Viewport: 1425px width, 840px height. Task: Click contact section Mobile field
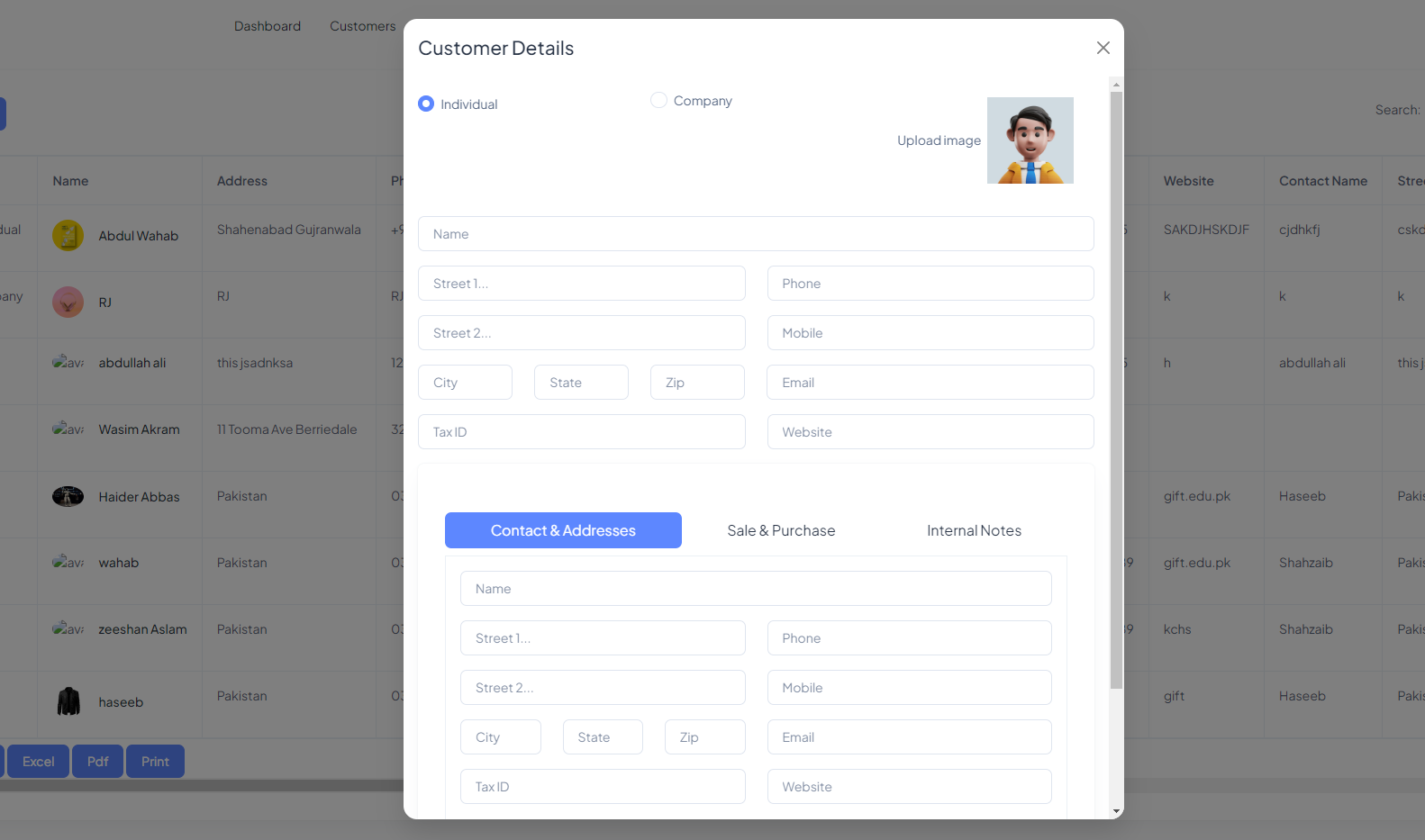[x=910, y=688]
